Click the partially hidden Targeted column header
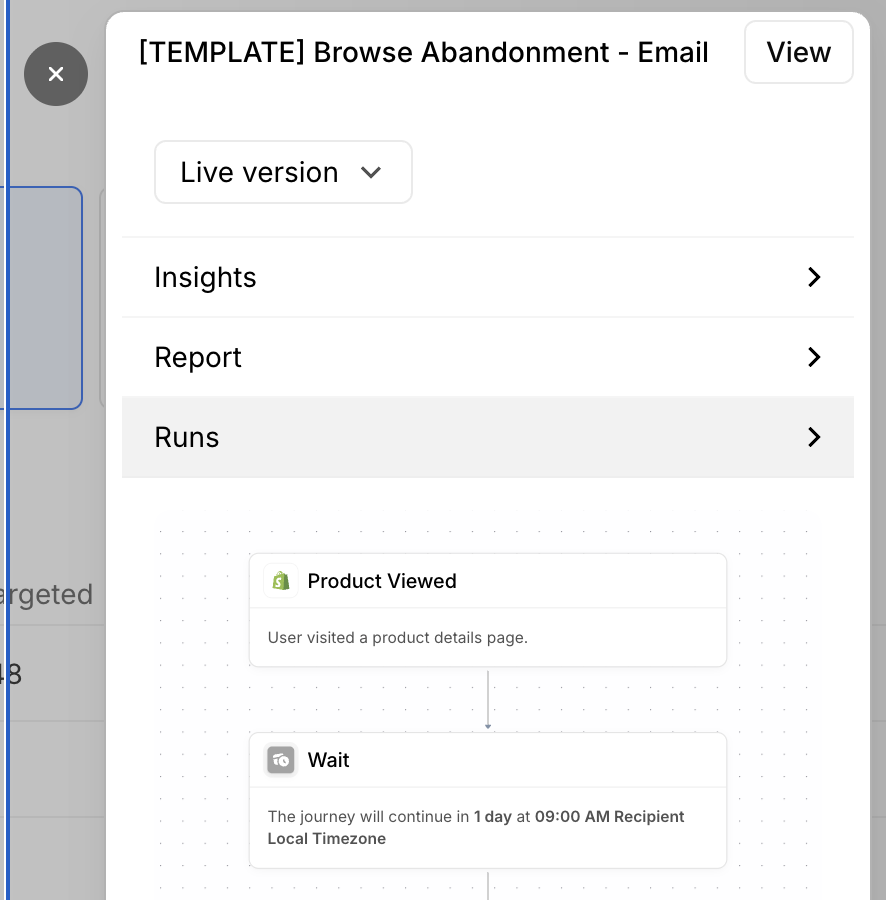886x900 pixels. pos(50,594)
